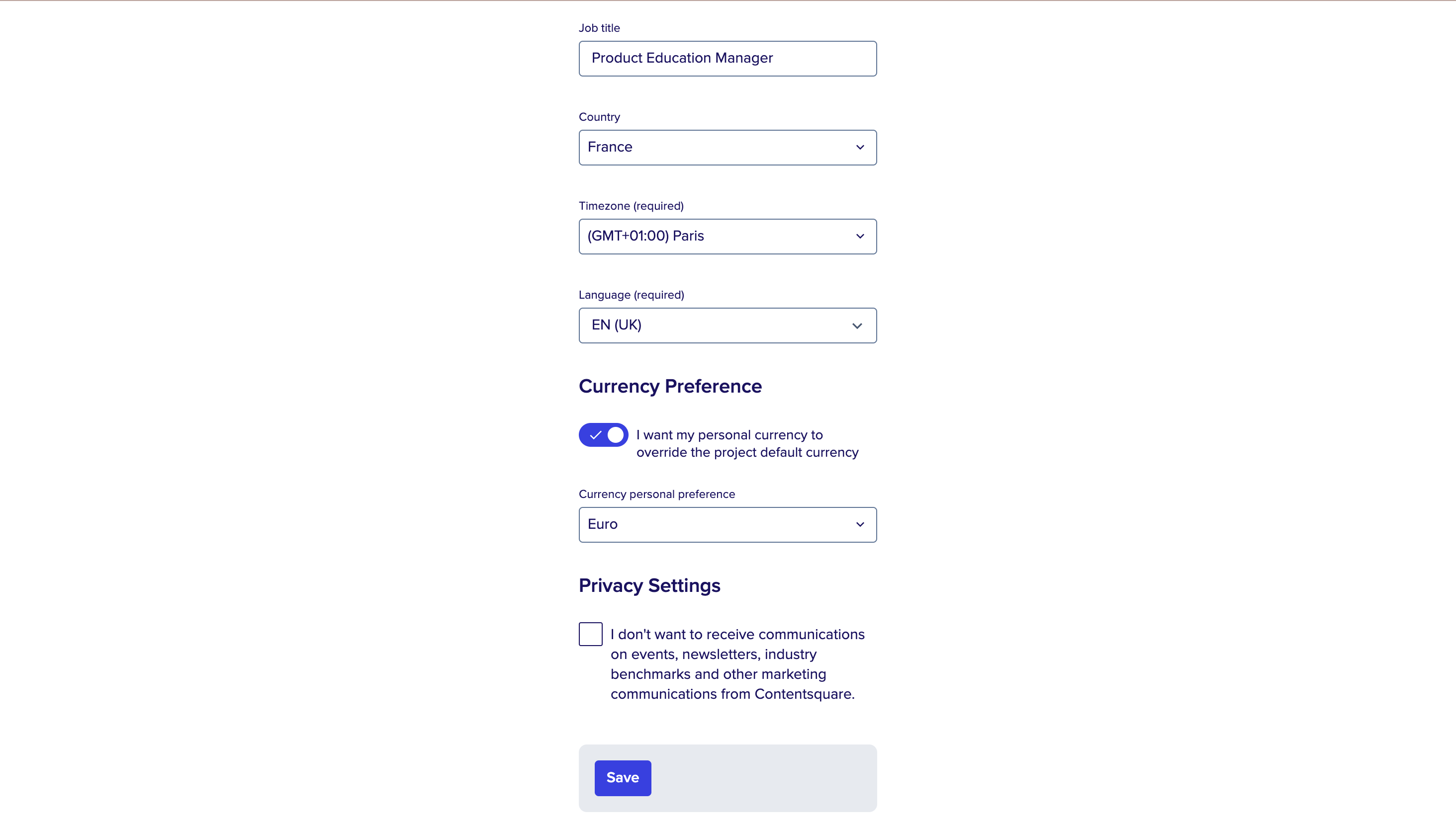Open the Currency personal preference dropdown
1456x825 pixels.
[x=727, y=524]
